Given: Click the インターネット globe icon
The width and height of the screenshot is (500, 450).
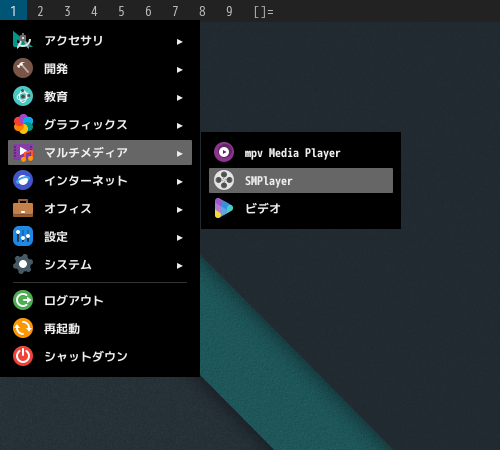Looking at the screenshot, I should click(x=23, y=180).
